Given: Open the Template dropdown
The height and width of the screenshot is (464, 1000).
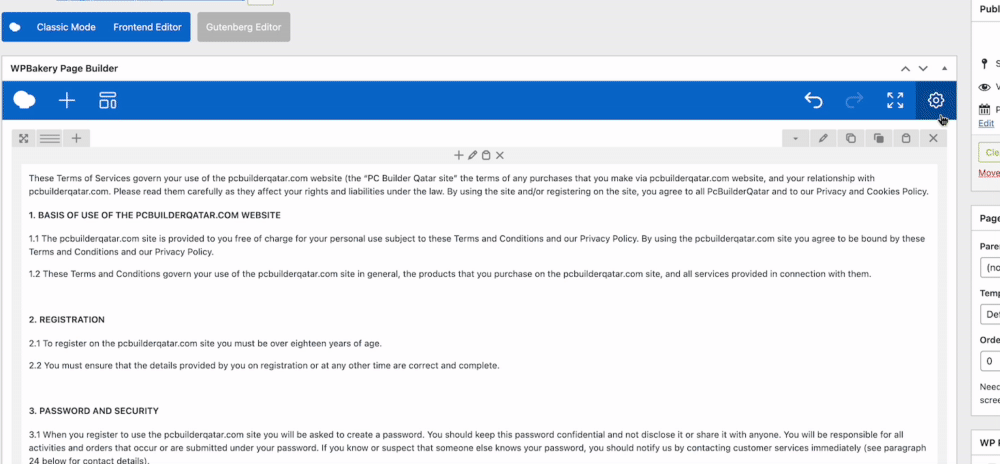Looking at the screenshot, I should pos(990,314).
